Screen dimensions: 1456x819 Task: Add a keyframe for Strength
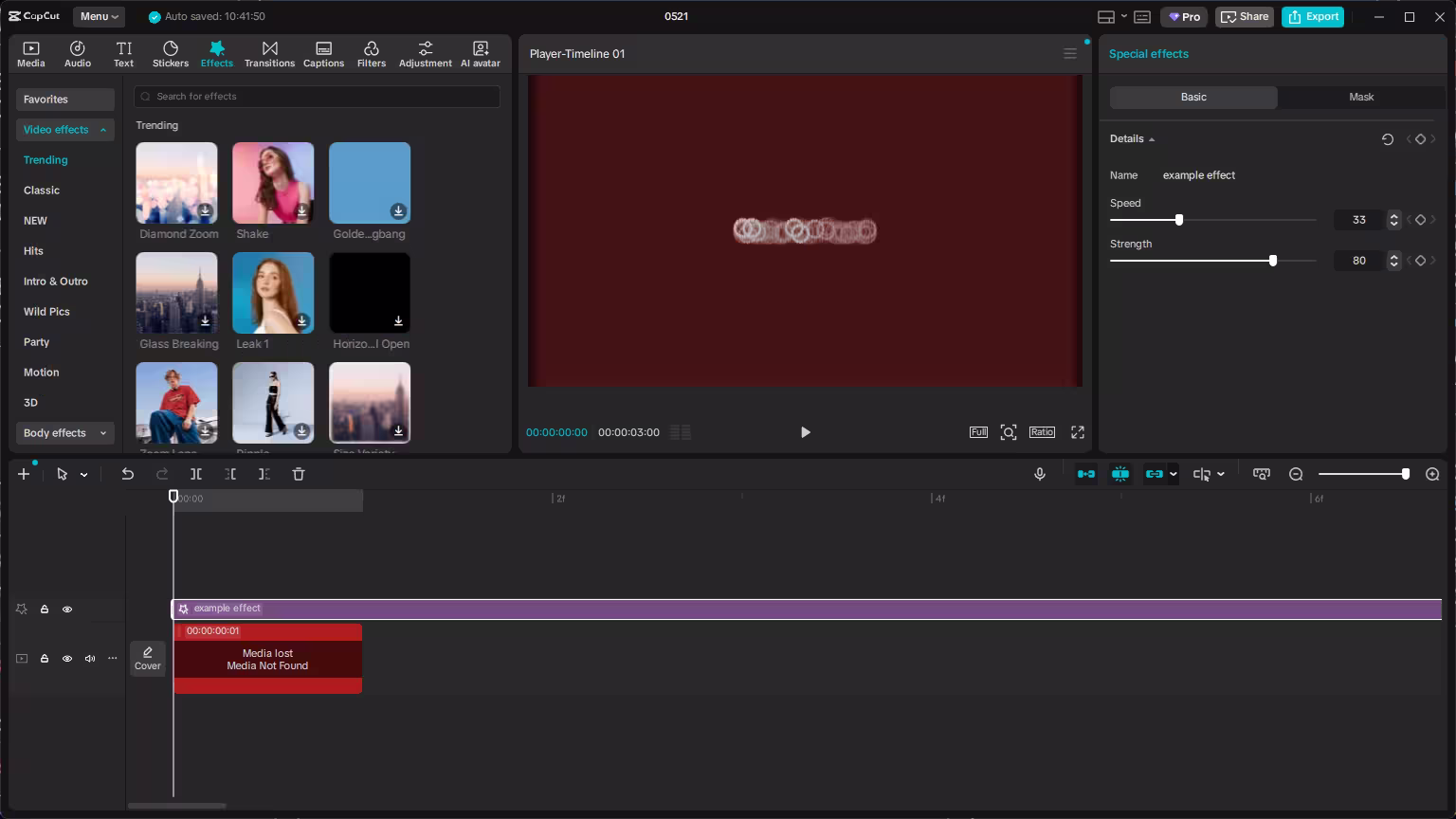click(x=1420, y=261)
